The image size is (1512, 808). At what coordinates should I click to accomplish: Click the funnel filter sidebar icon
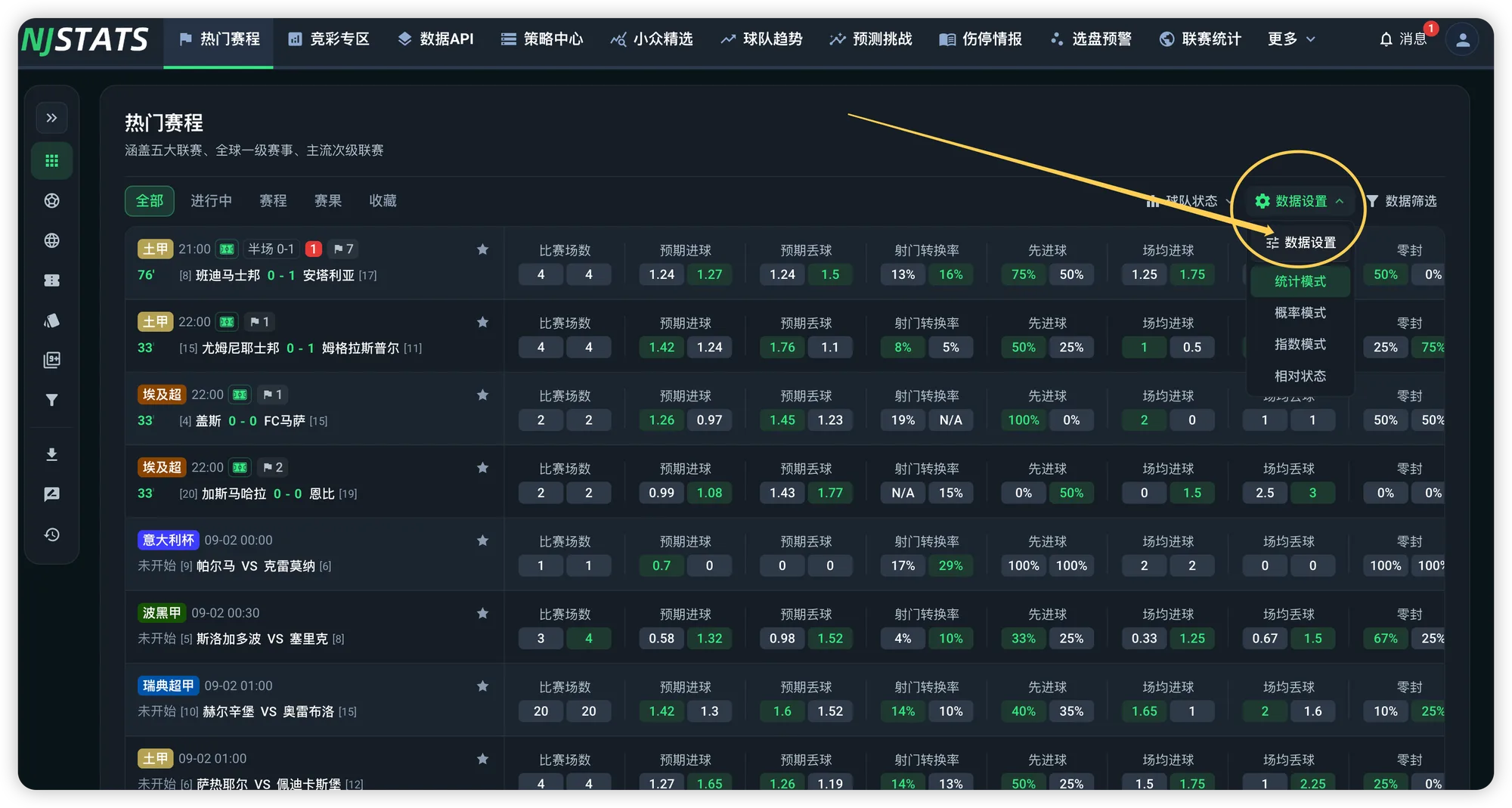[x=51, y=400]
